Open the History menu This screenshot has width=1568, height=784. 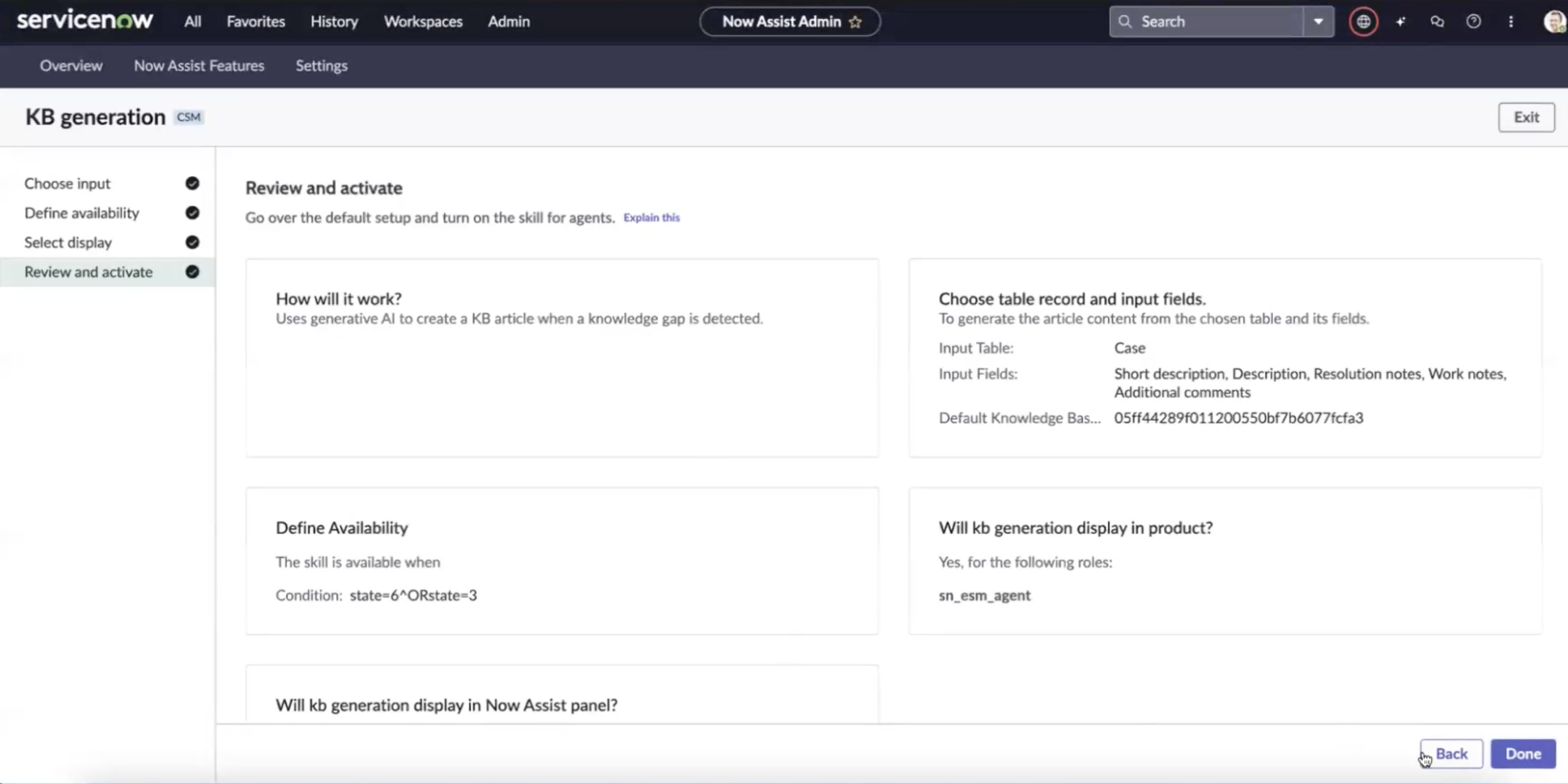pos(334,22)
